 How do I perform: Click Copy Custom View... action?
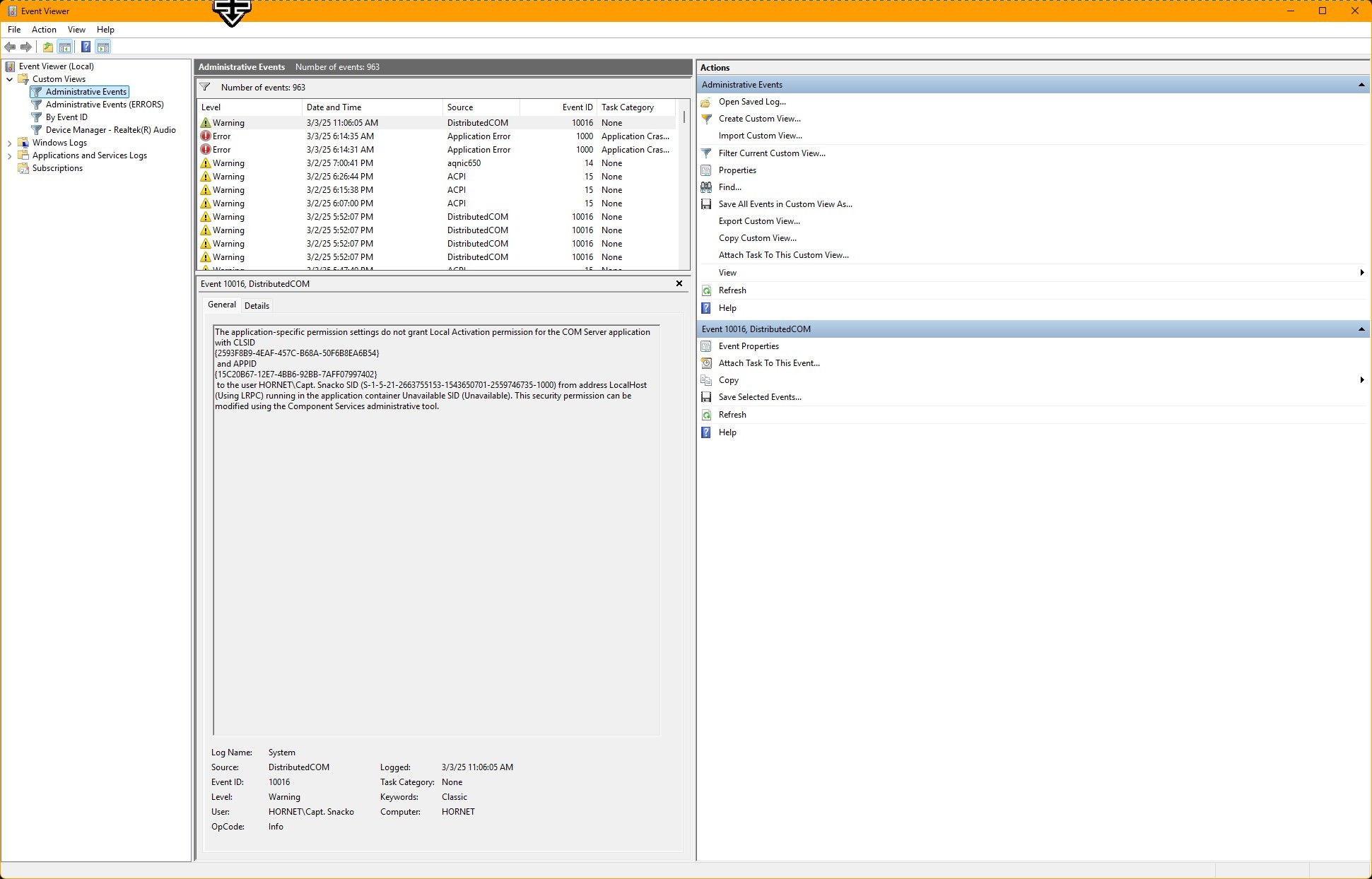[757, 238]
